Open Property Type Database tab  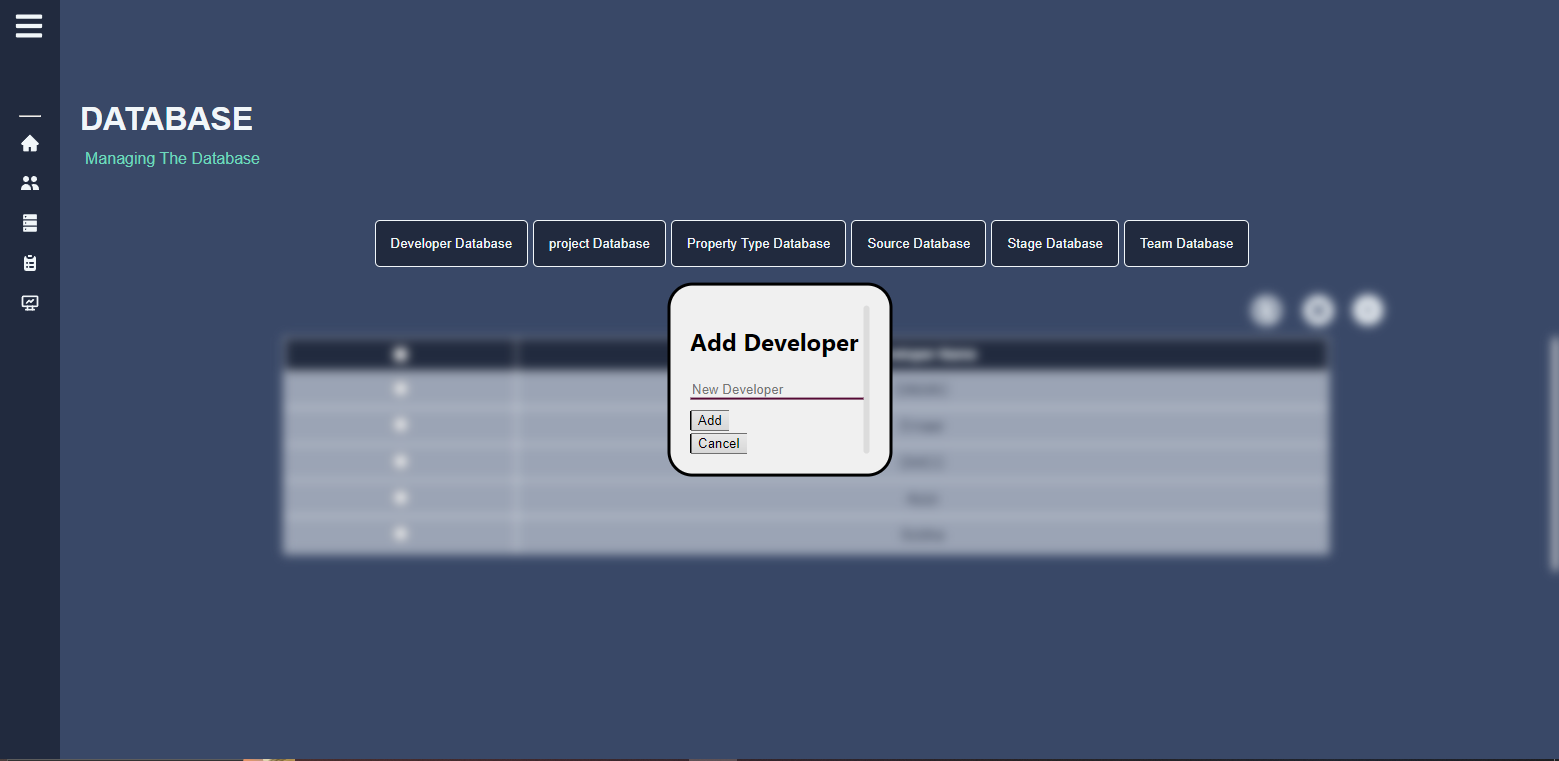[x=758, y=244]
